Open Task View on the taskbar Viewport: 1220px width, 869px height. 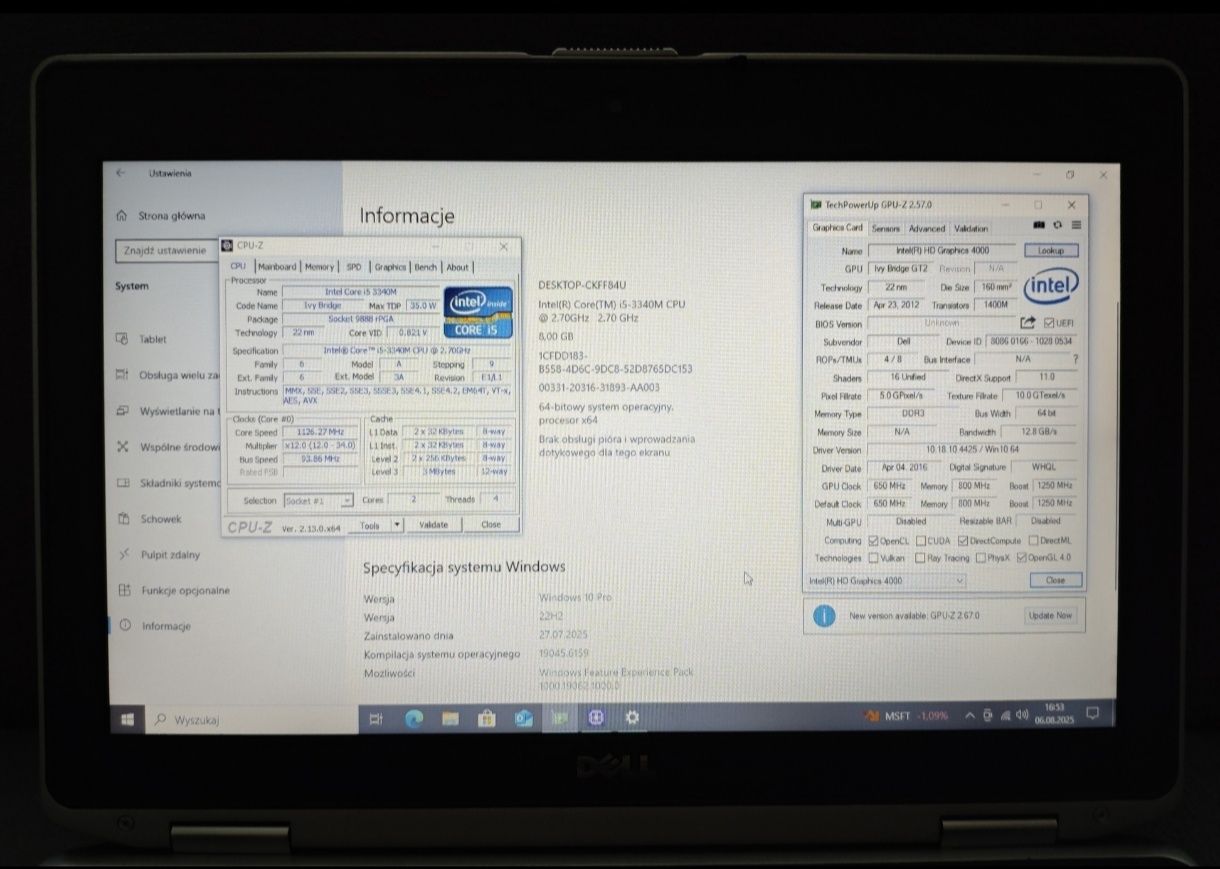click(x=376, y=718)
